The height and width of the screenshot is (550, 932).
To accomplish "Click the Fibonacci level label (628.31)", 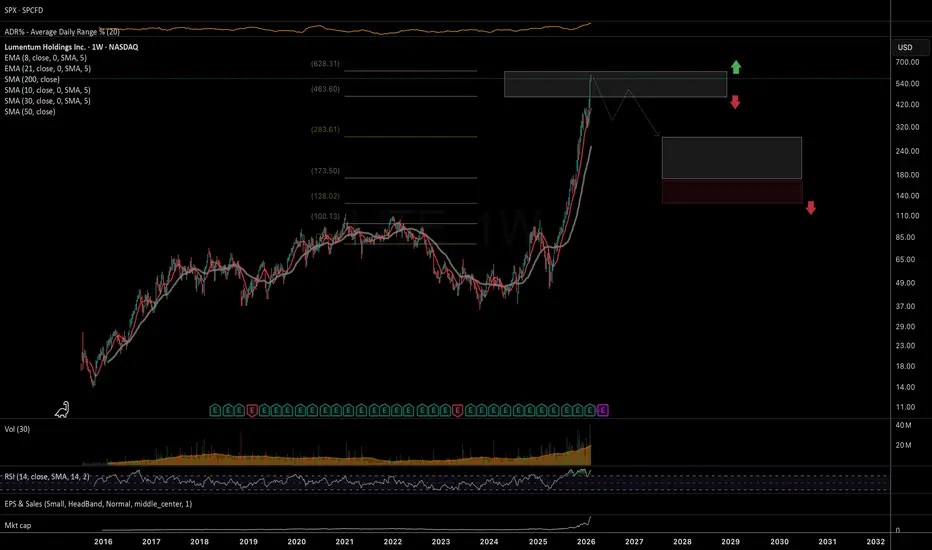I will (x=325, y=64).
